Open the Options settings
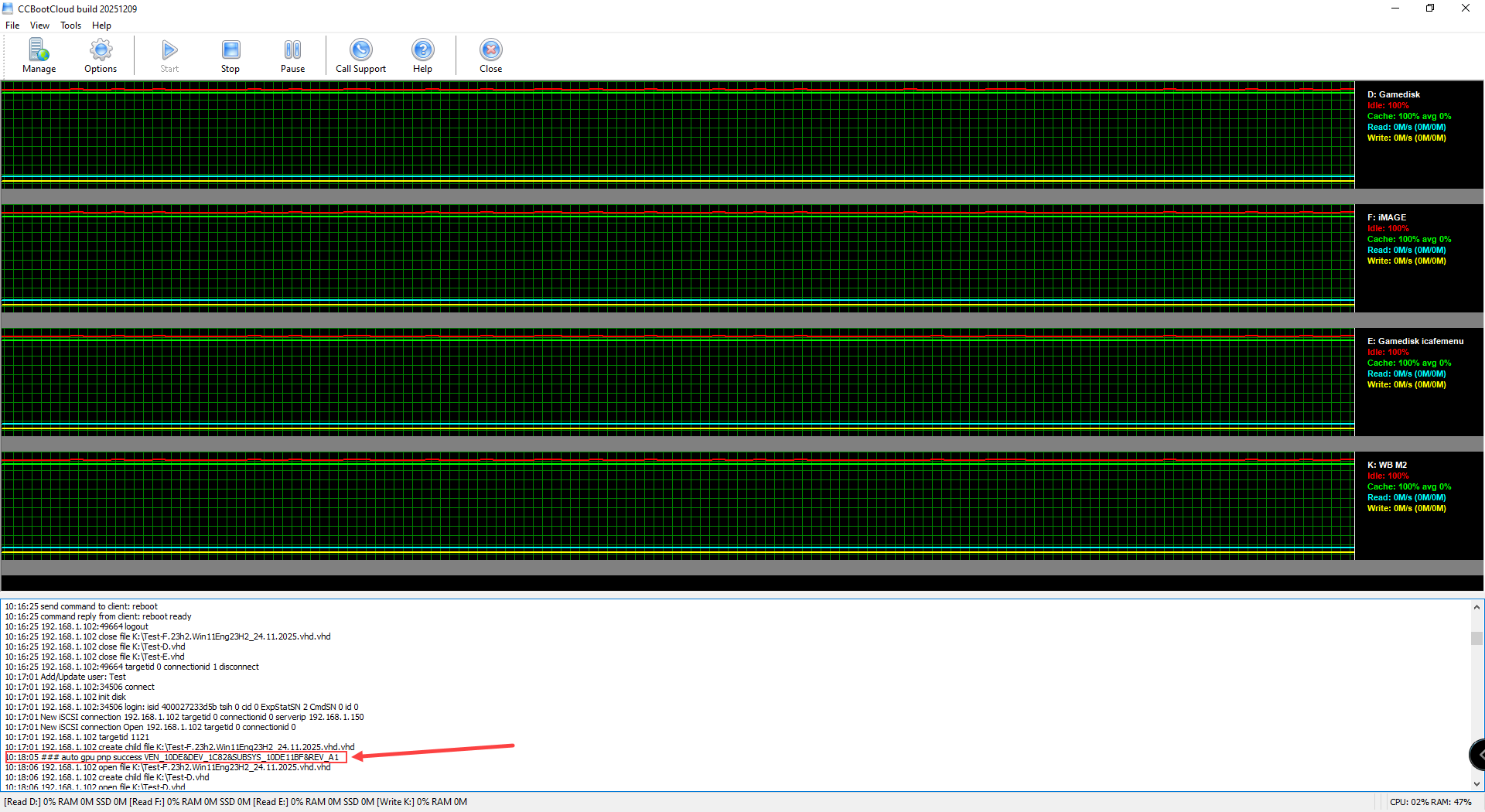Image resolution: width=1485 pixels, height=812 pixels. pyautogui.click(x=100, y=54)
